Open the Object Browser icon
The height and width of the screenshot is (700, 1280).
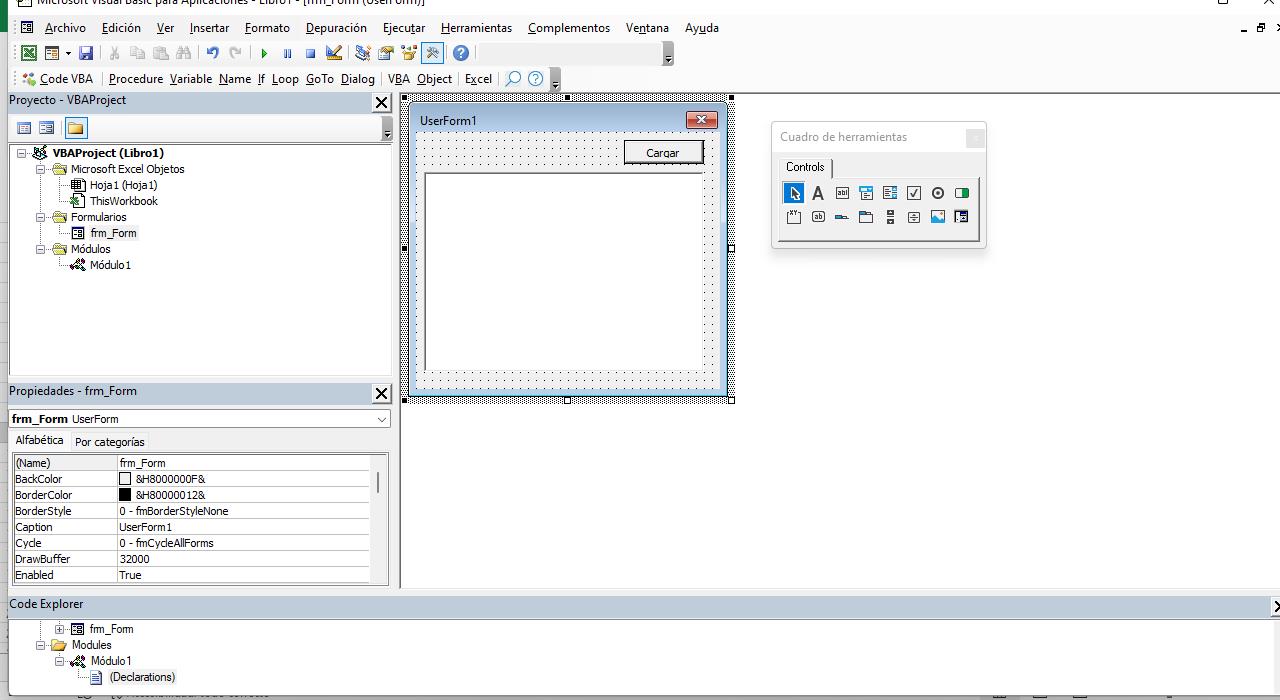click(409, 53)
